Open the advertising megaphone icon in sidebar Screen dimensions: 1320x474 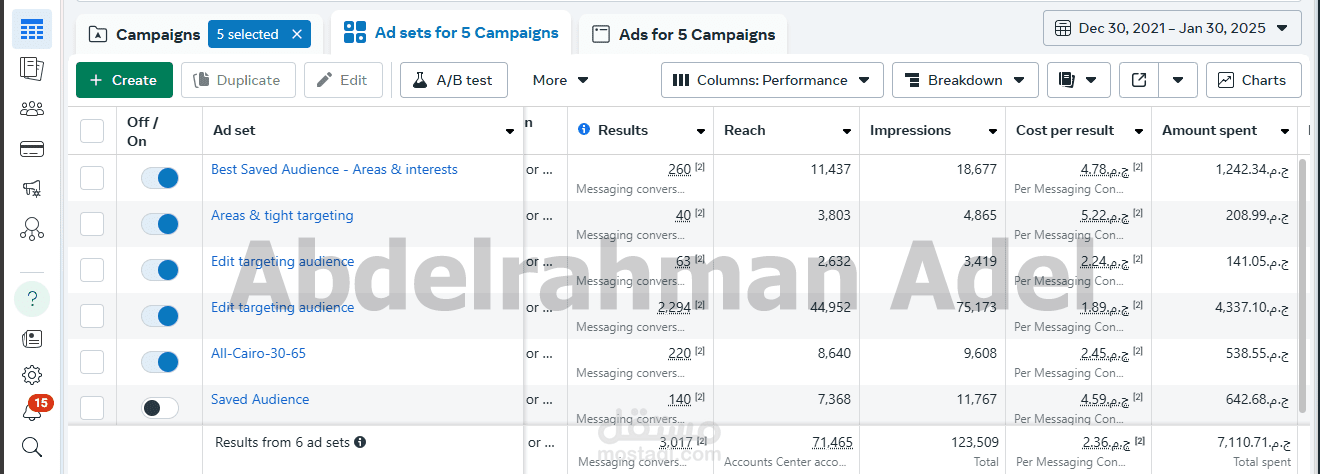click(x=32, y=189)
